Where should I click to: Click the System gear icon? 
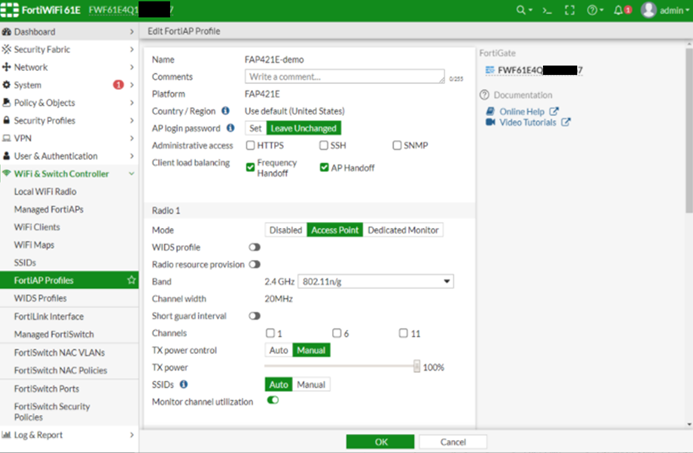[x=7, y=85]
